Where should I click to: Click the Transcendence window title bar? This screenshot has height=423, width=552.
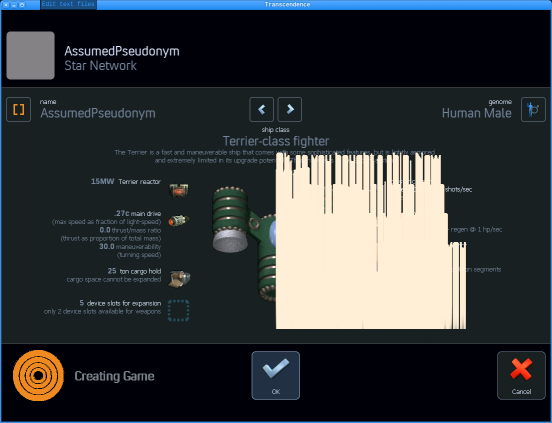pos(287,4)
